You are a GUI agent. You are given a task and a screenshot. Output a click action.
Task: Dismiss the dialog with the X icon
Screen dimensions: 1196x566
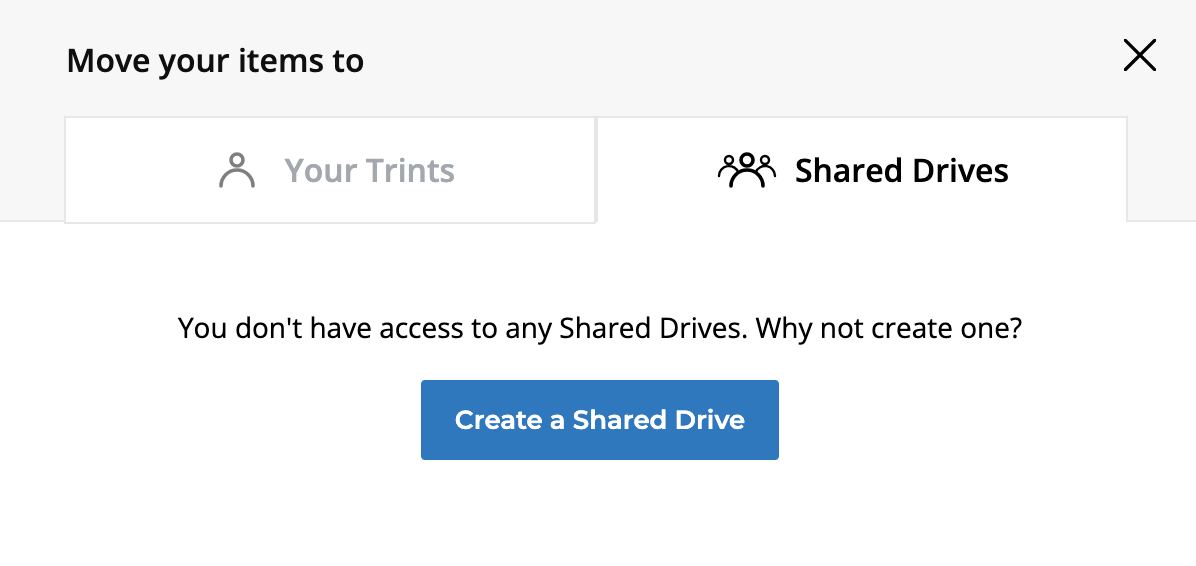1139,56
